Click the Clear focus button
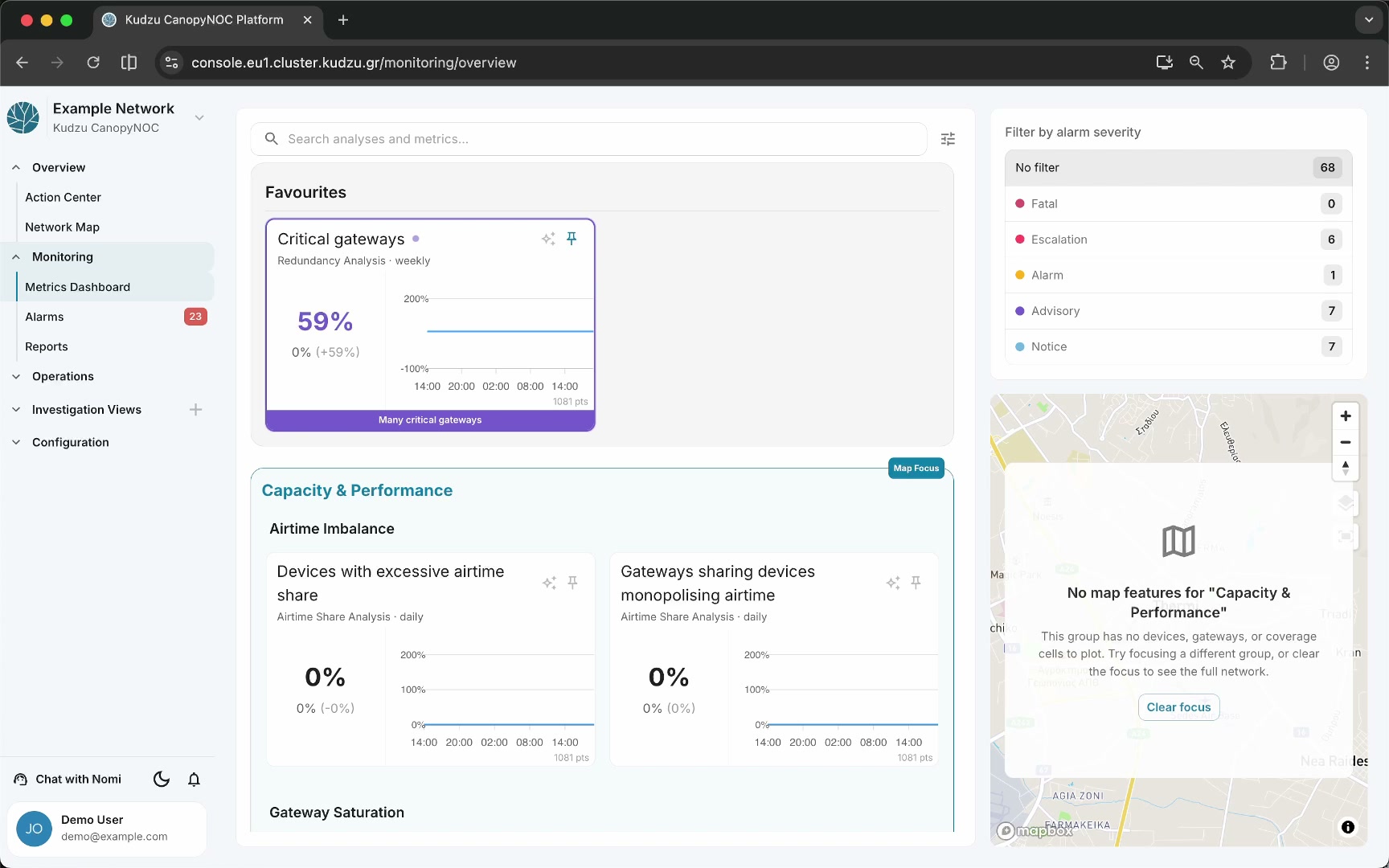 click(1178, 707)
